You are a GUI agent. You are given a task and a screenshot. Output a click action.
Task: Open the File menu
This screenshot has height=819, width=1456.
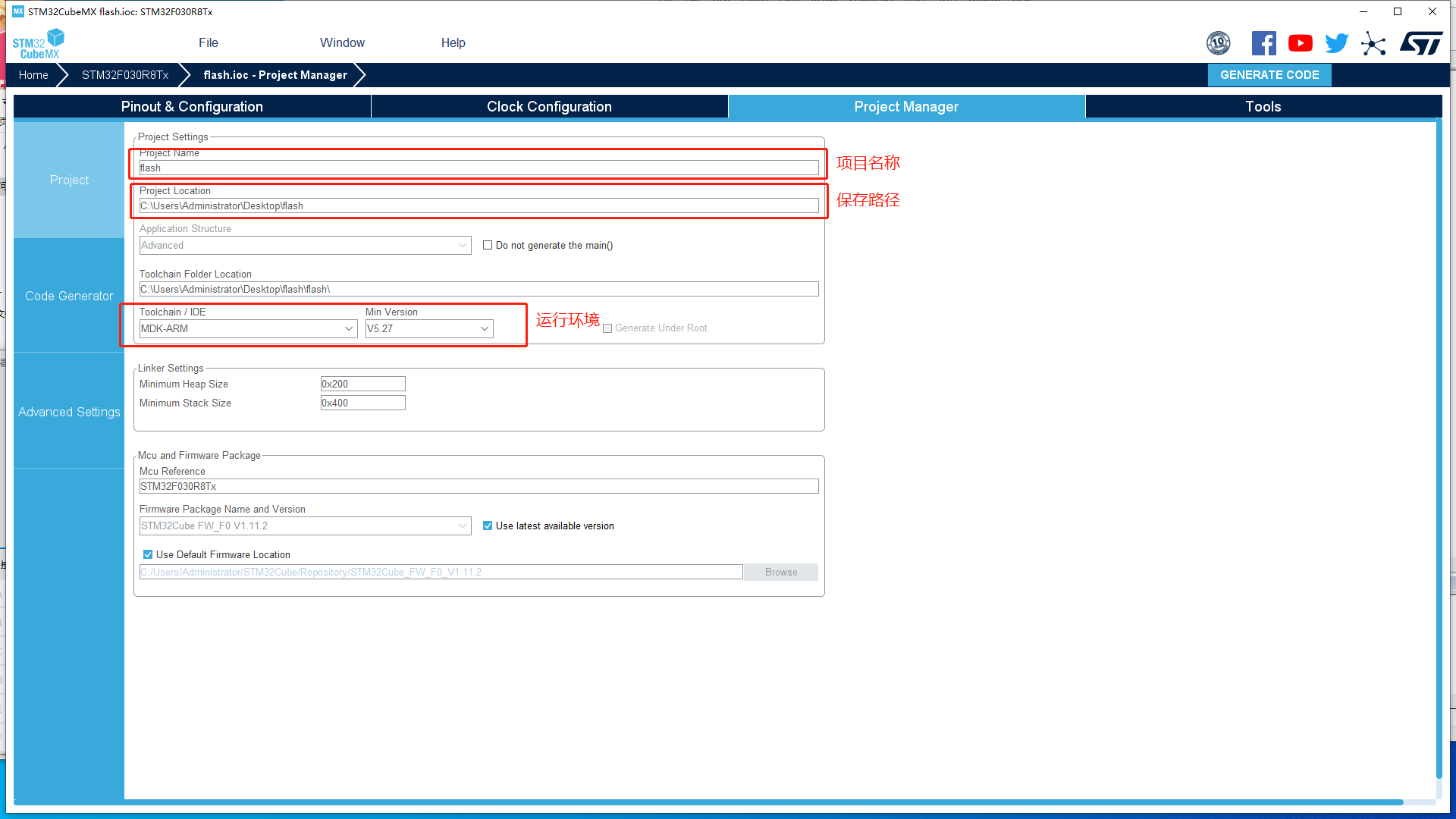pyautogui.click(x=207, y=42)
